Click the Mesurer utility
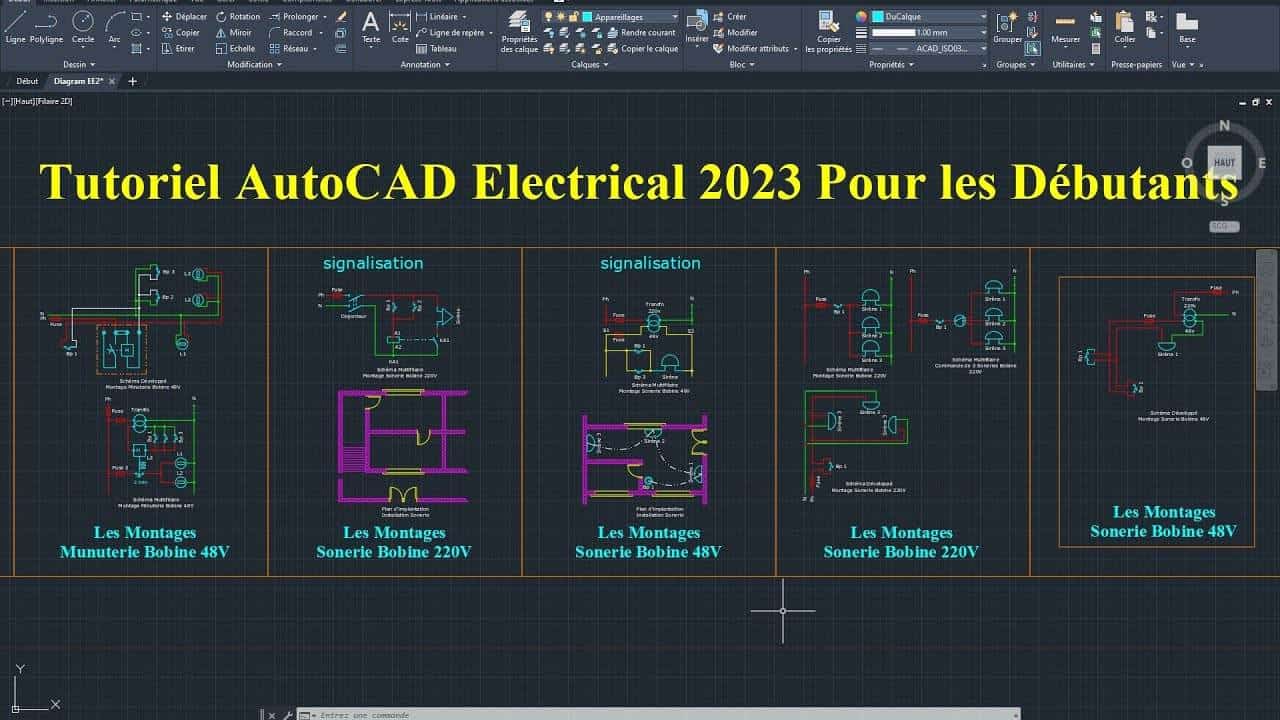1280x720 pixels. [1066, 27]
